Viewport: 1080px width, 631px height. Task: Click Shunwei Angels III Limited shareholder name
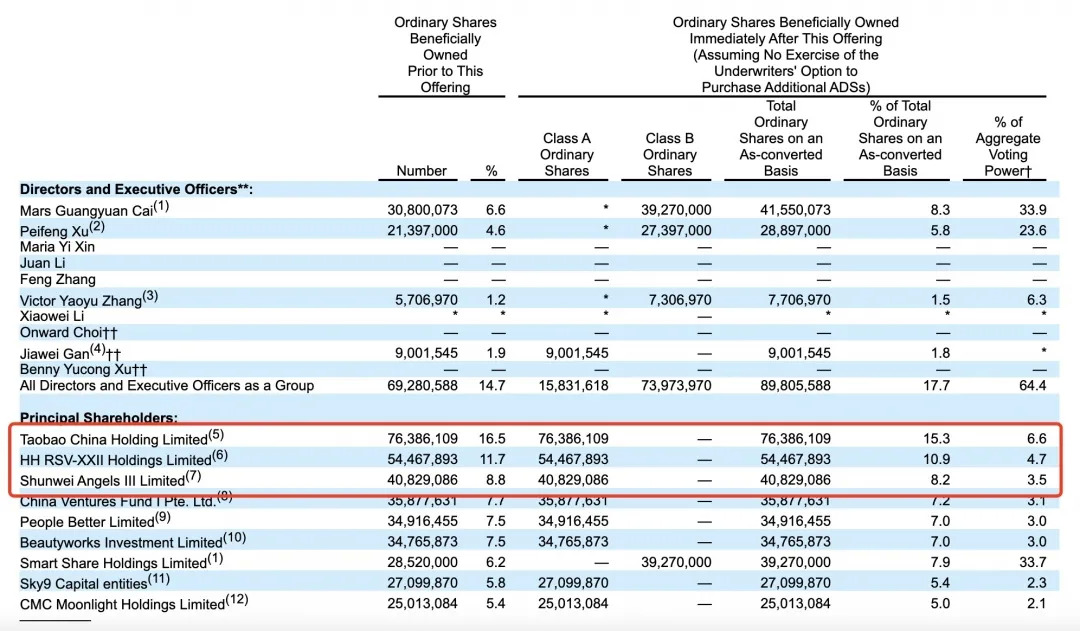pos(103,480)
